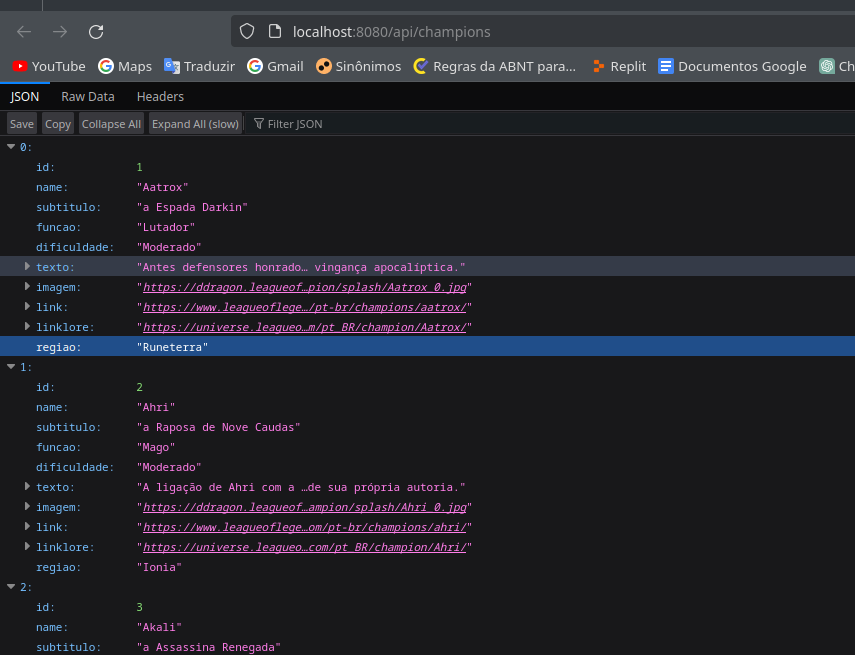Screen dimensions: 855x655
Task: Open the Aatrox splash image link
Action: pos(300,287)
